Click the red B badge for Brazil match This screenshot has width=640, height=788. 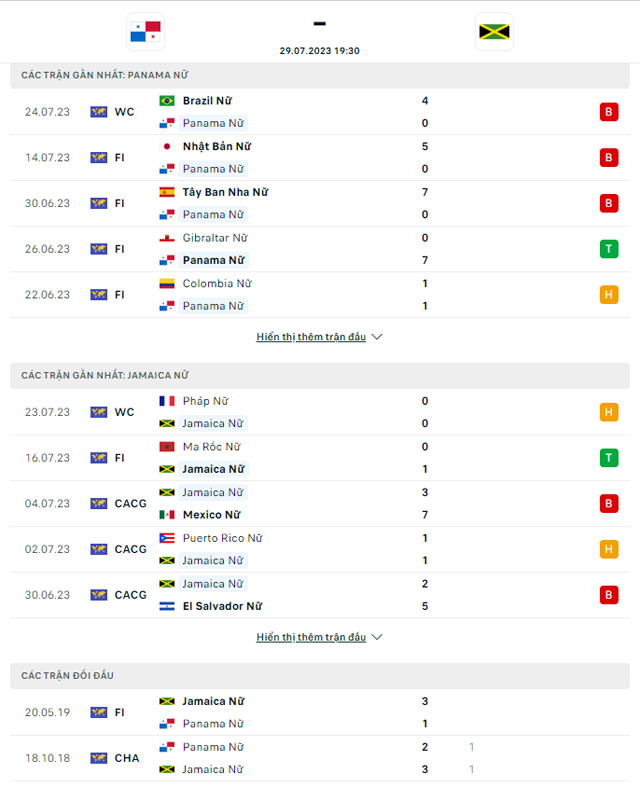coord(608,112)
